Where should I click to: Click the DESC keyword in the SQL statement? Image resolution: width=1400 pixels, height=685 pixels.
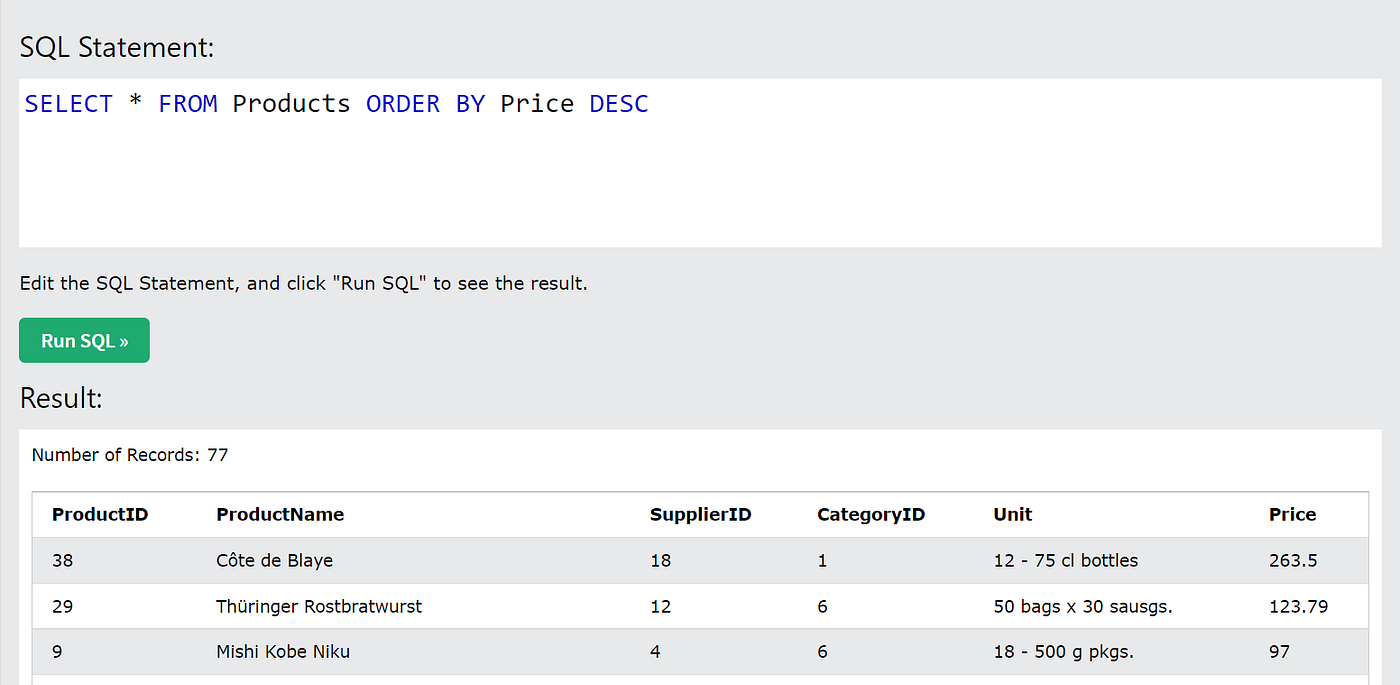coord(618,103)
